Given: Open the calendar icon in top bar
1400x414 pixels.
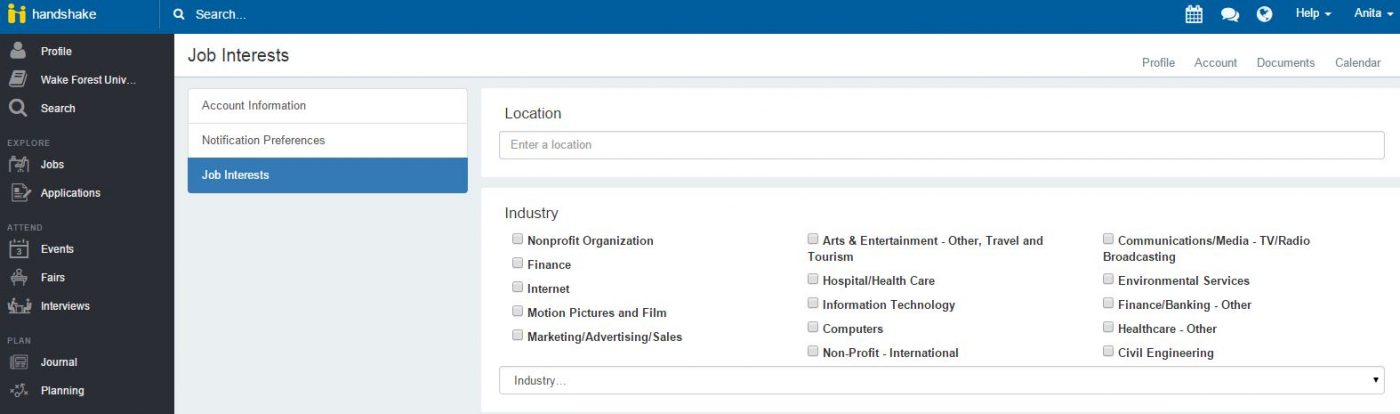Looking at the screenshot, I should click(1194, 14).
